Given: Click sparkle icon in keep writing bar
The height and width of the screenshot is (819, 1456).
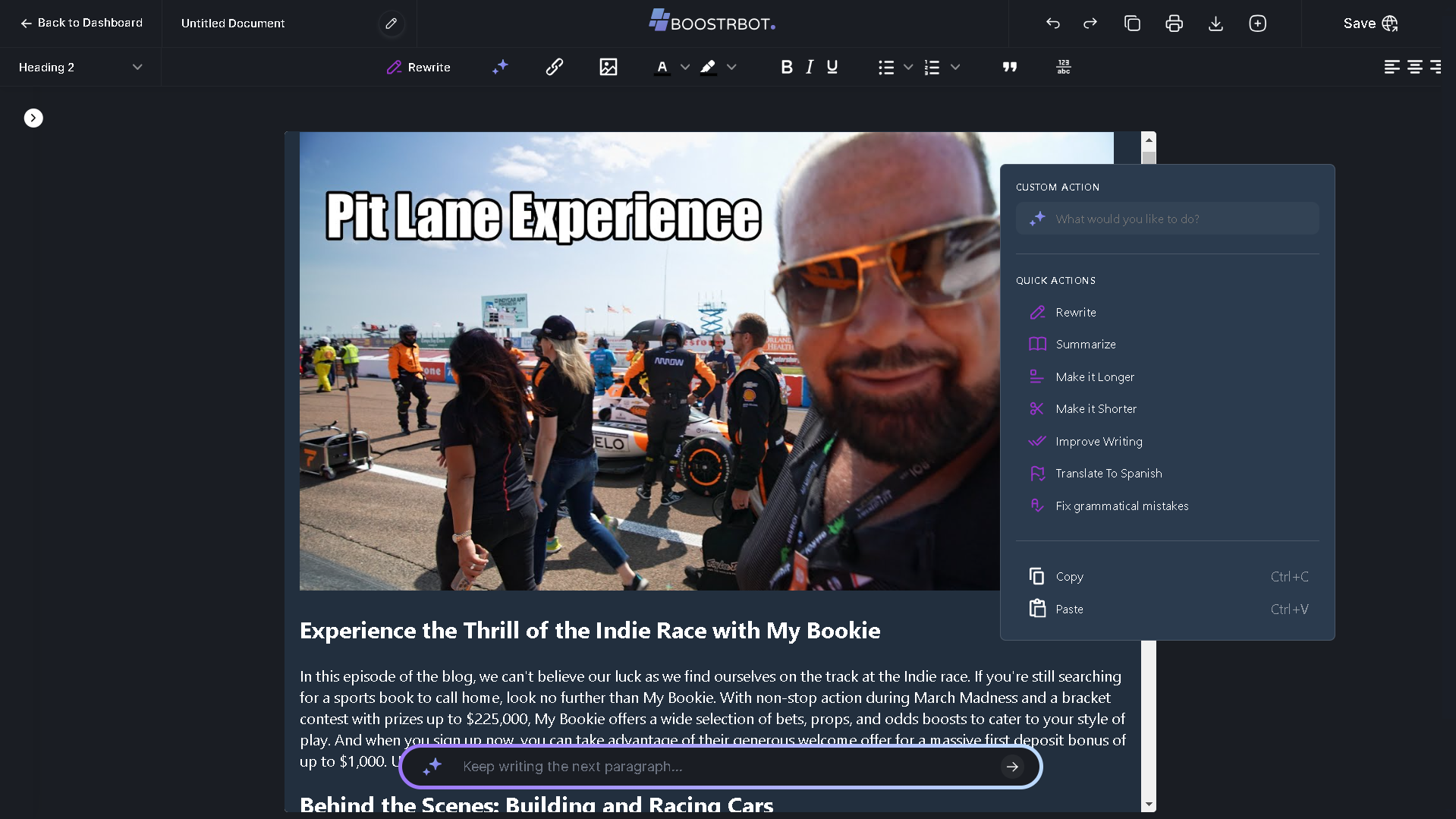Looking at the screenshot, I should 432,767.
